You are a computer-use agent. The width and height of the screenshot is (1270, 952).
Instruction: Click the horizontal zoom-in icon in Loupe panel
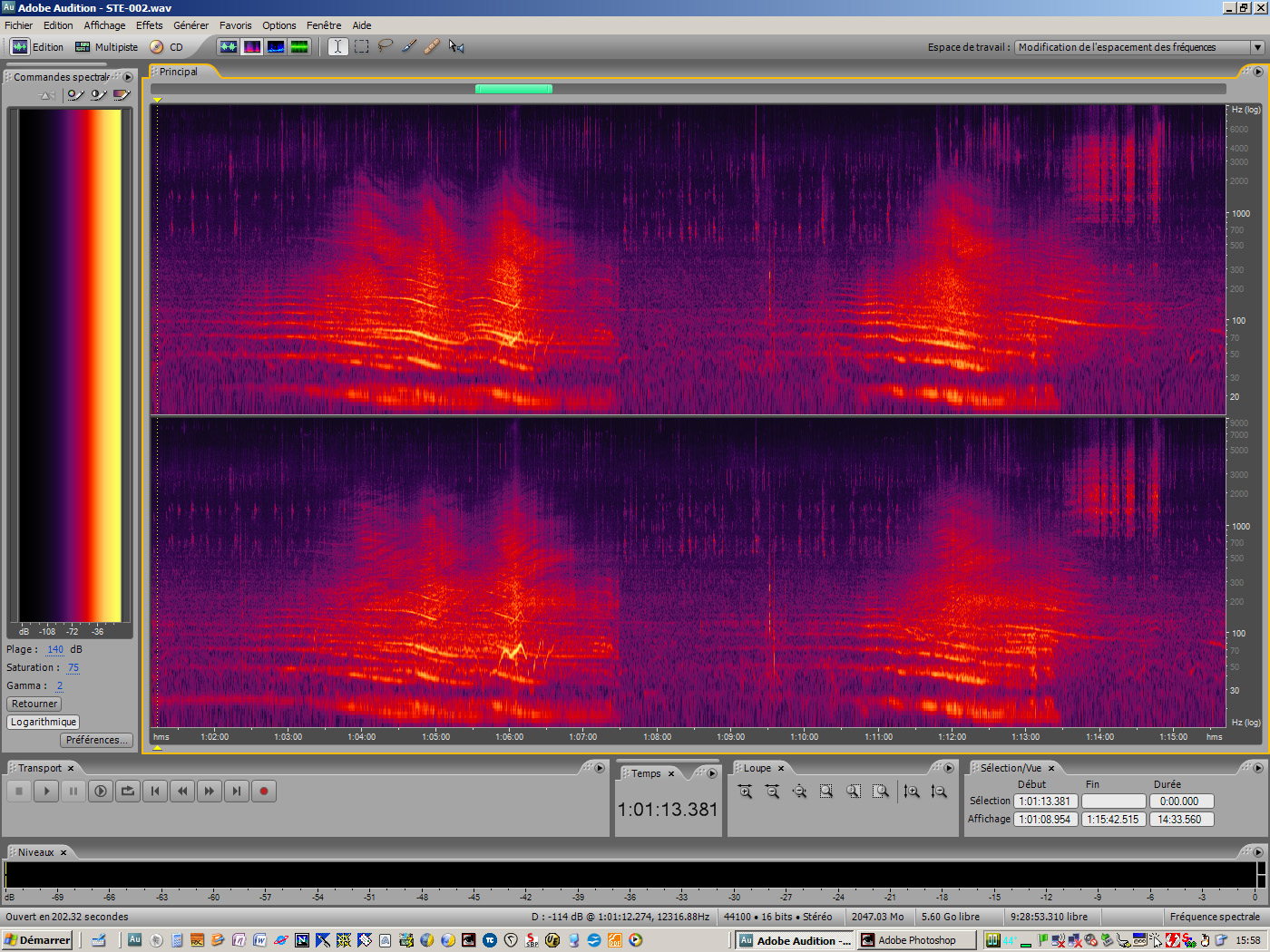[746, 791]
